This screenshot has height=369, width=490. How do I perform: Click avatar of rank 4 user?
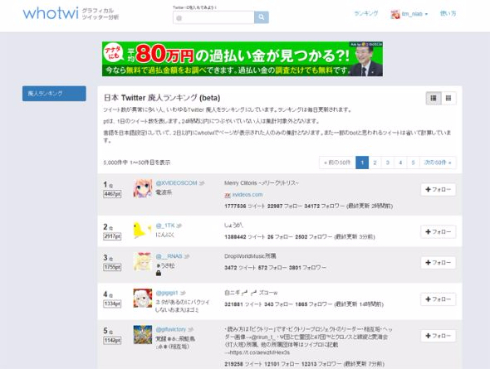[x=143, y=298]
